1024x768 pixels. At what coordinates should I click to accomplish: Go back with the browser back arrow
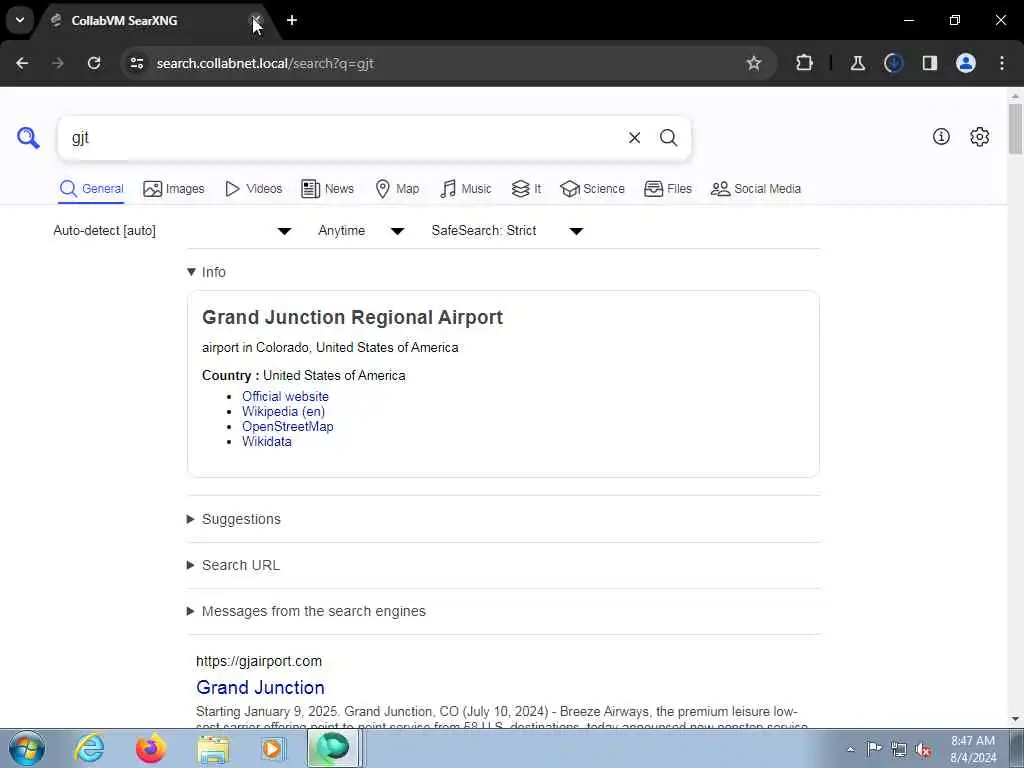(22, 63)
